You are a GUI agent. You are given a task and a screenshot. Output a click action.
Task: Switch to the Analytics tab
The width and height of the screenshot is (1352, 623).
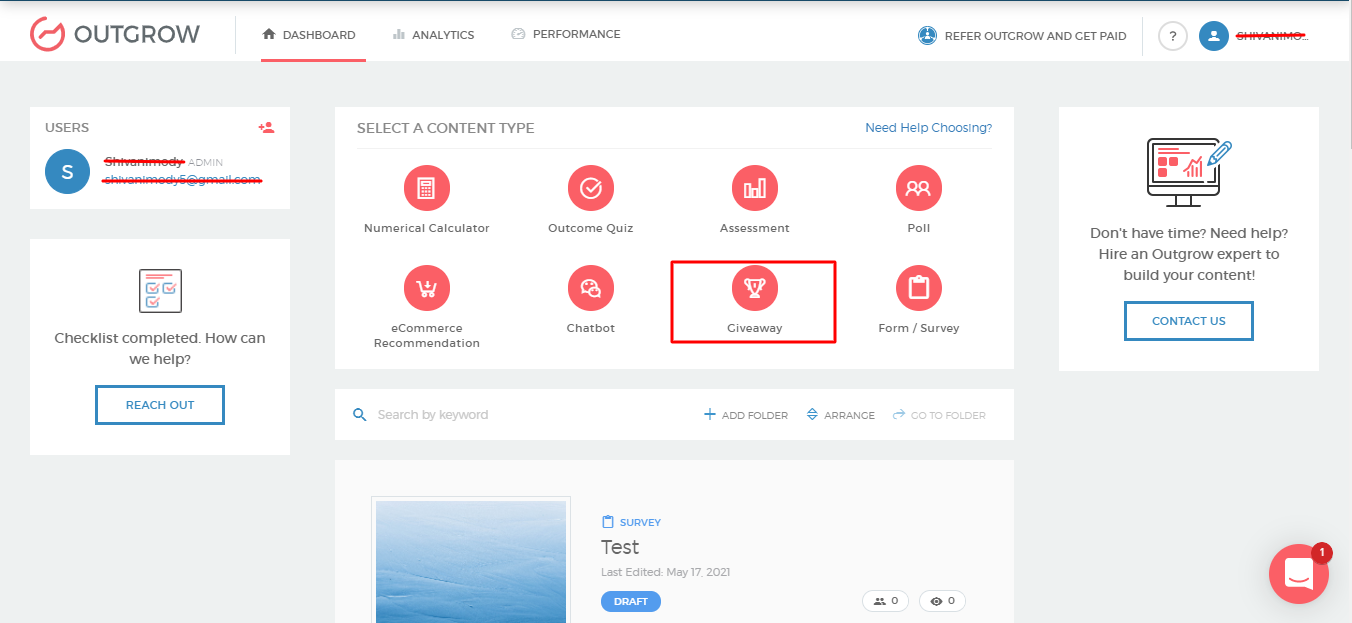(433, 35)
